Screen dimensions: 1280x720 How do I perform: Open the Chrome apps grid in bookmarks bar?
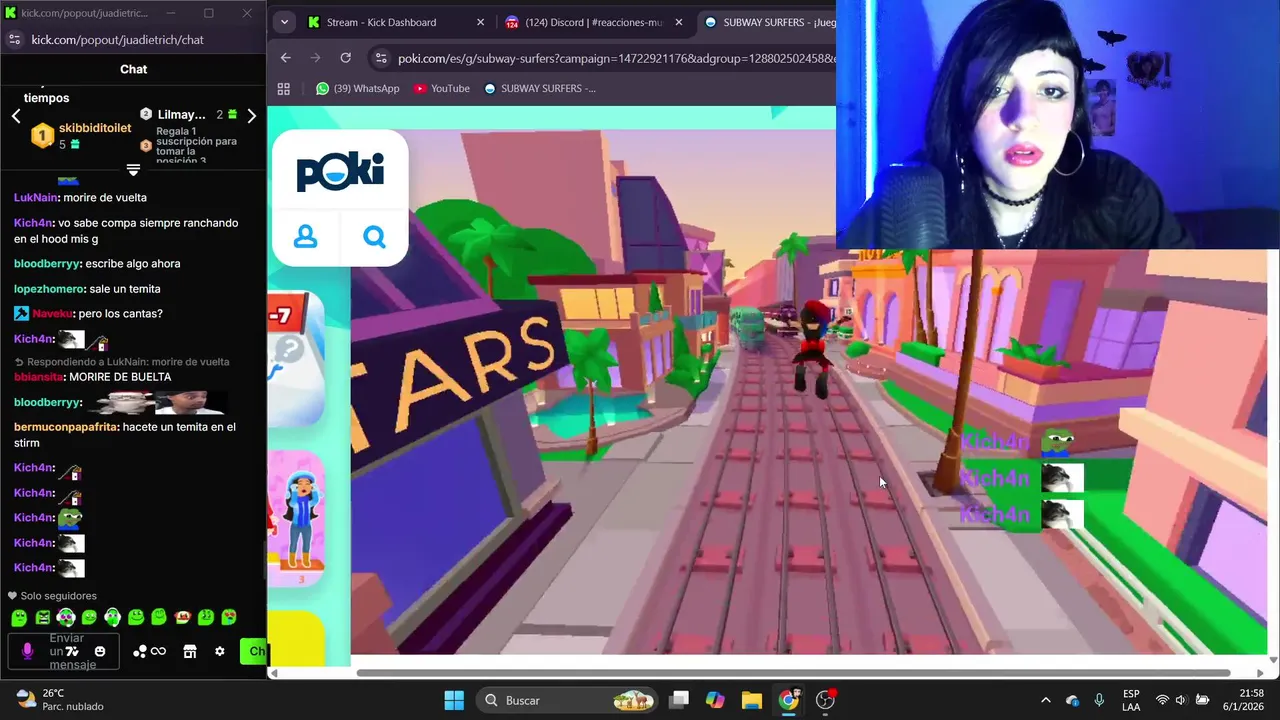coord(284,88)
